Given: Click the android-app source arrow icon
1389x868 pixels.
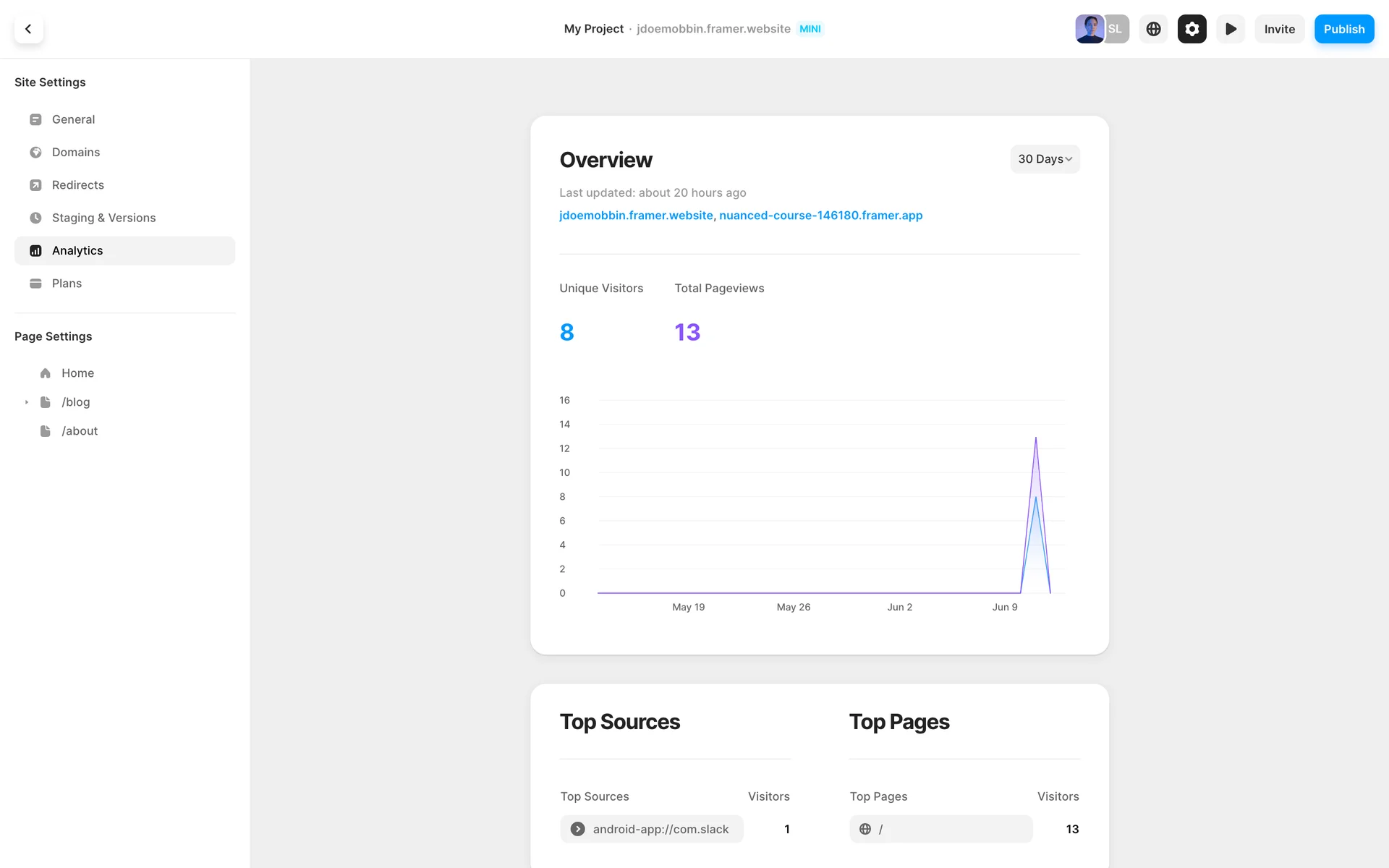Looking at the screenshot, I should point(577,829).
